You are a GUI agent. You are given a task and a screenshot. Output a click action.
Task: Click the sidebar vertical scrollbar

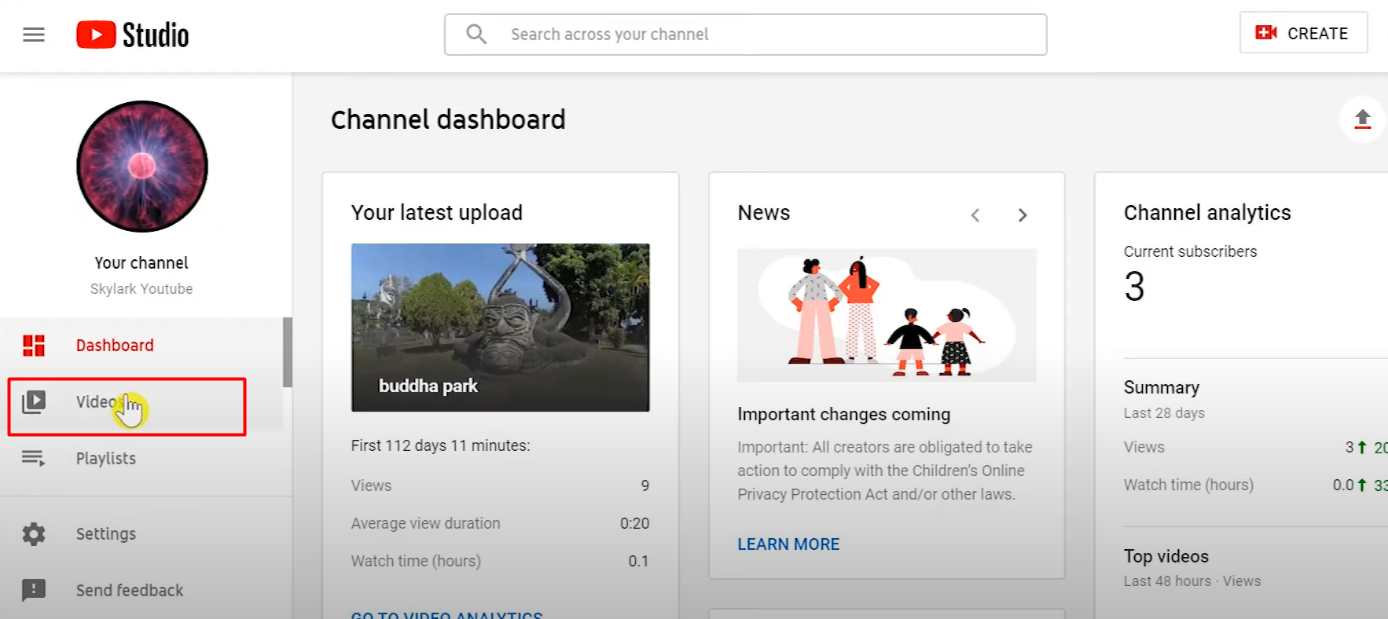(288, 352)
